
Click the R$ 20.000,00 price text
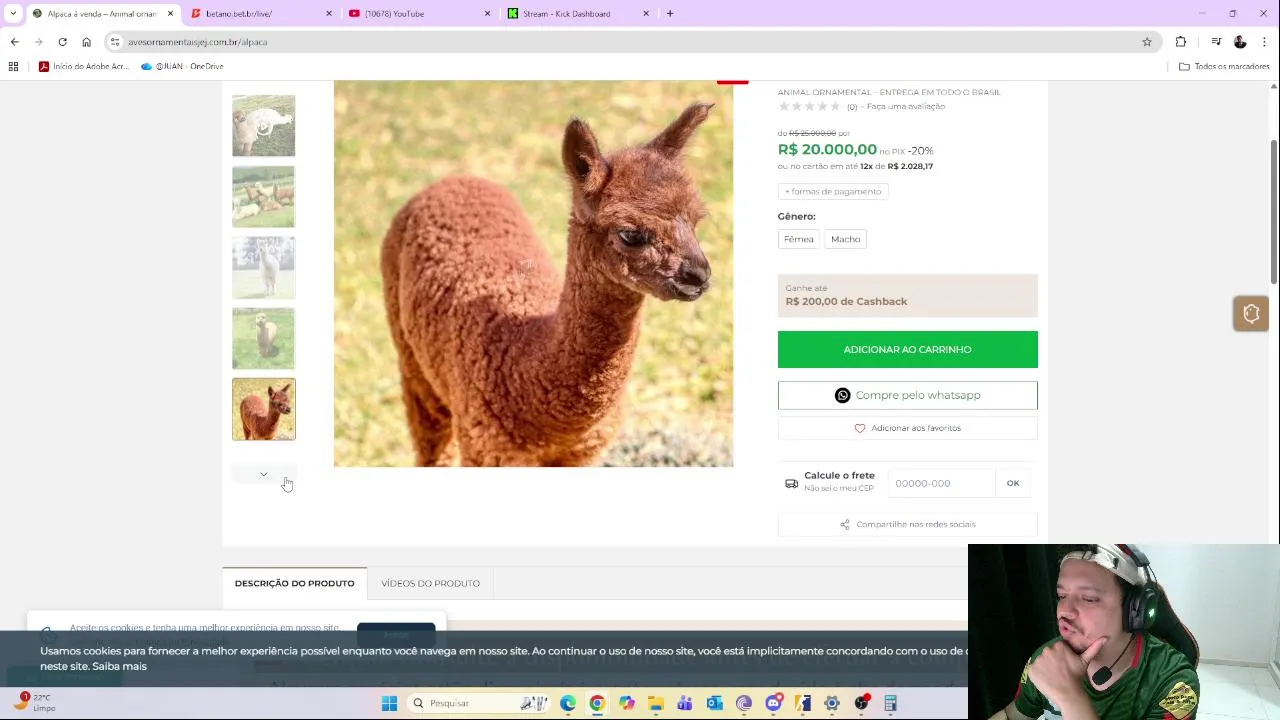pyautogui.click(x=827, y=150)
